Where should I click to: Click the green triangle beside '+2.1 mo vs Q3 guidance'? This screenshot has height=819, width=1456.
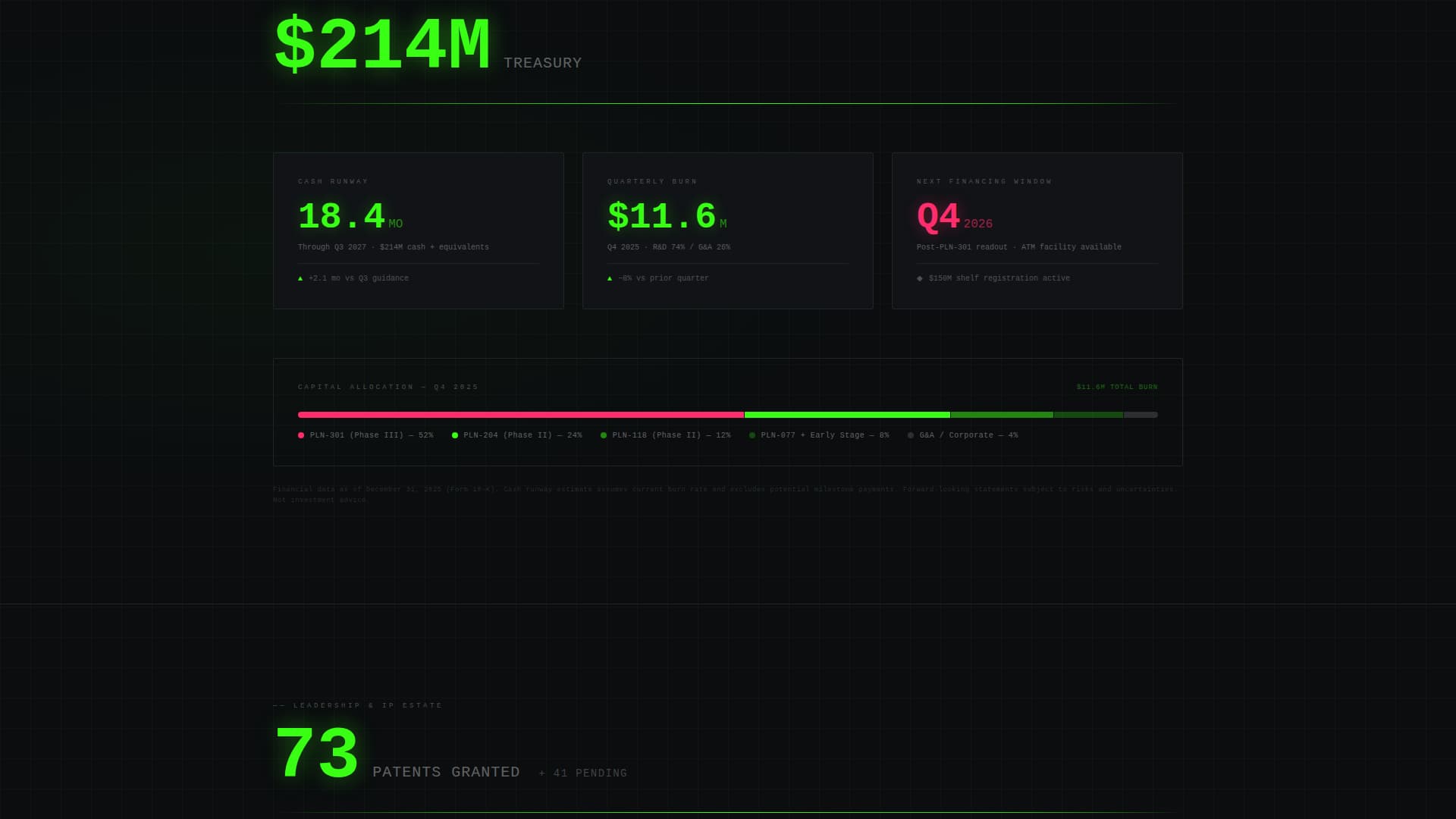(300, 278)
